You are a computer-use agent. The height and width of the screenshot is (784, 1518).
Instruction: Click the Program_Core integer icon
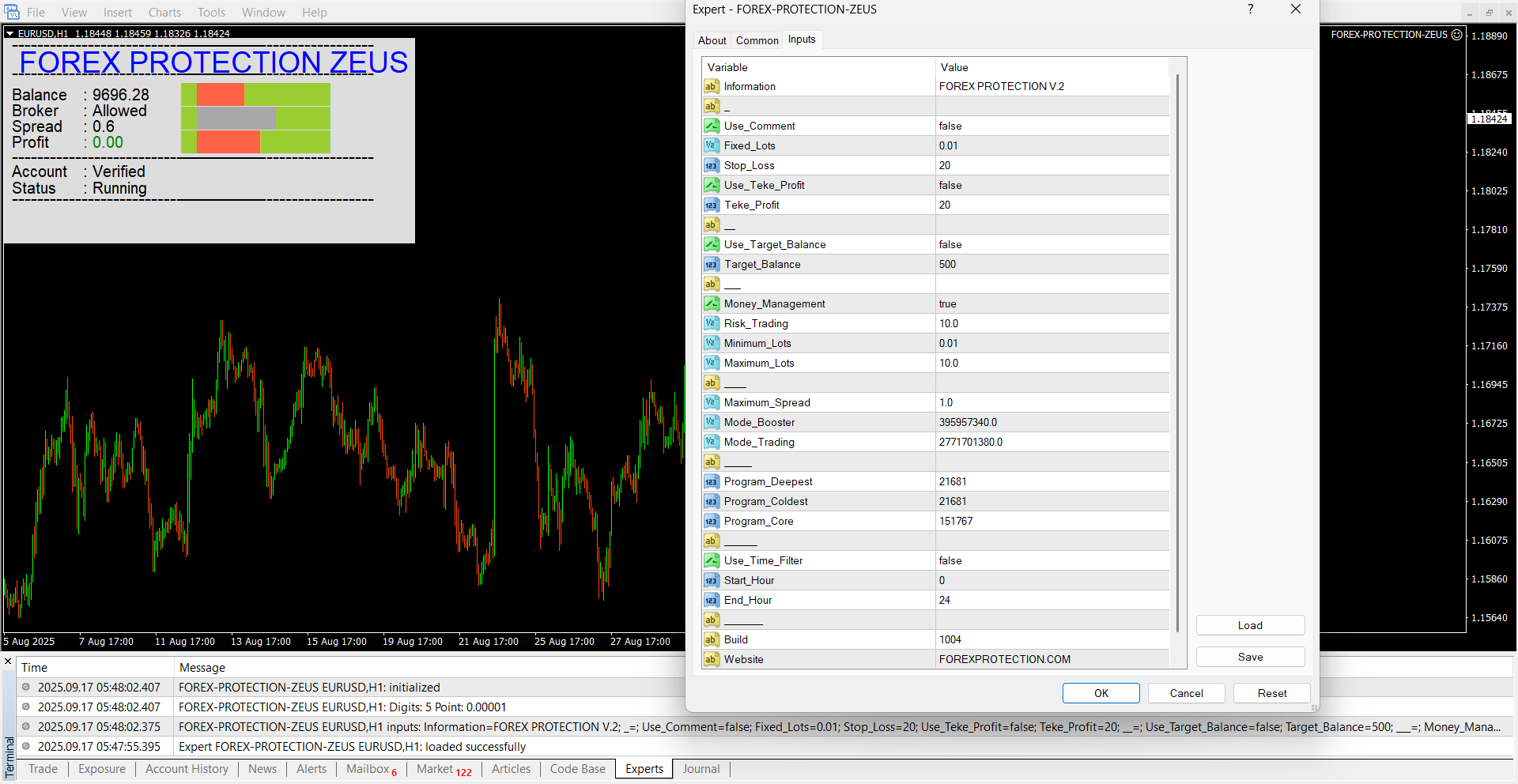(x=712, y=521)
